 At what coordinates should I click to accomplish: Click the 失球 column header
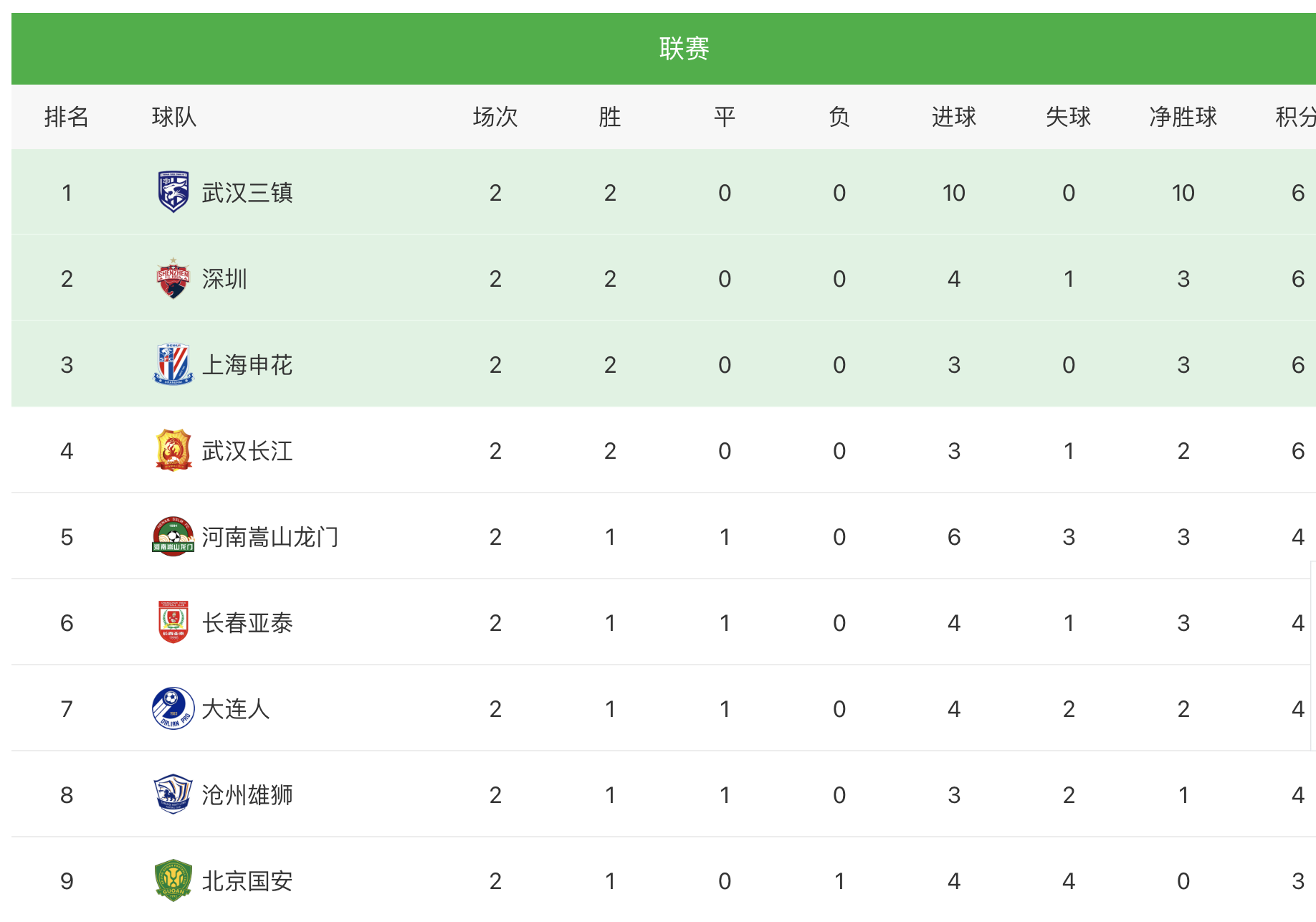(x=1068, y=117)
